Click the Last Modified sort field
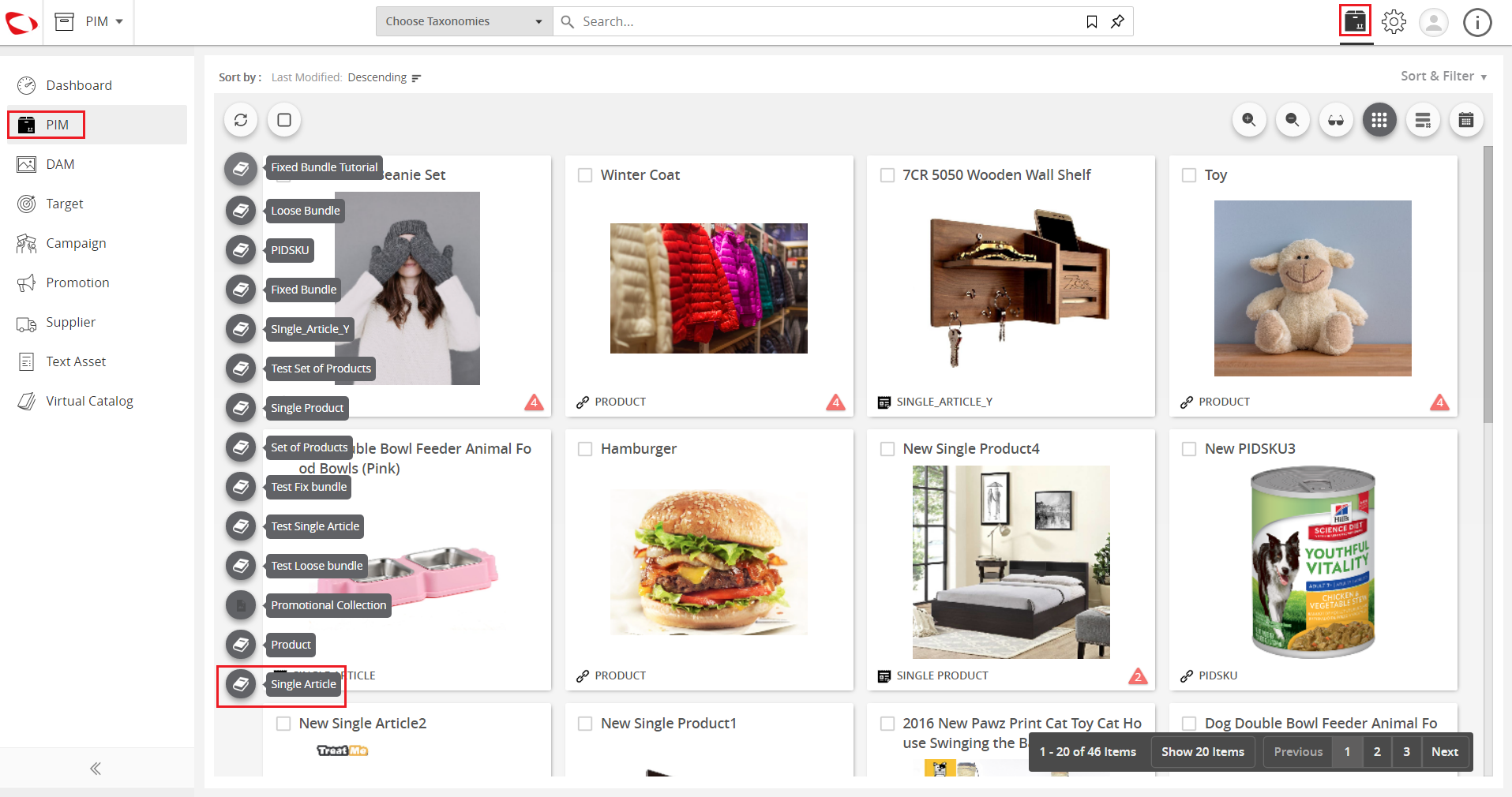This screenshot has height=797, width=1512. tap(306, 77)
